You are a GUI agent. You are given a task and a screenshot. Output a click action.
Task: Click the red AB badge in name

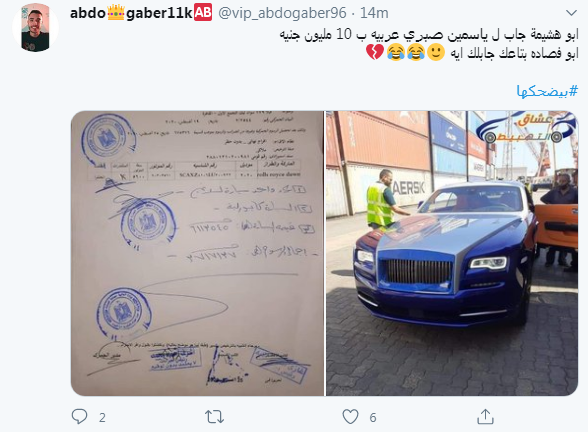[203, 12]
